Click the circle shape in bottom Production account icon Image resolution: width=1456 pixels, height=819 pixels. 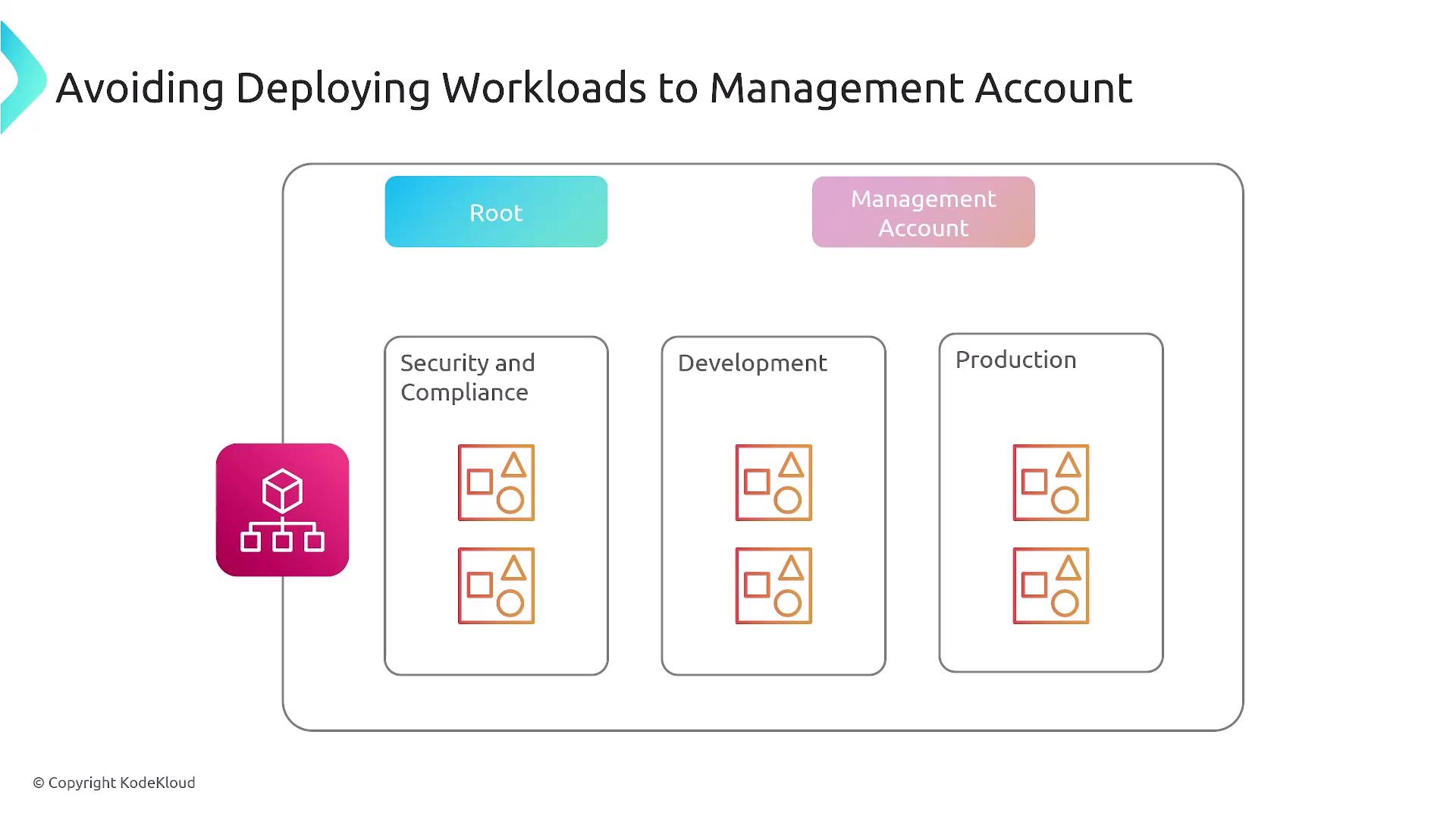click(1065, 604)
